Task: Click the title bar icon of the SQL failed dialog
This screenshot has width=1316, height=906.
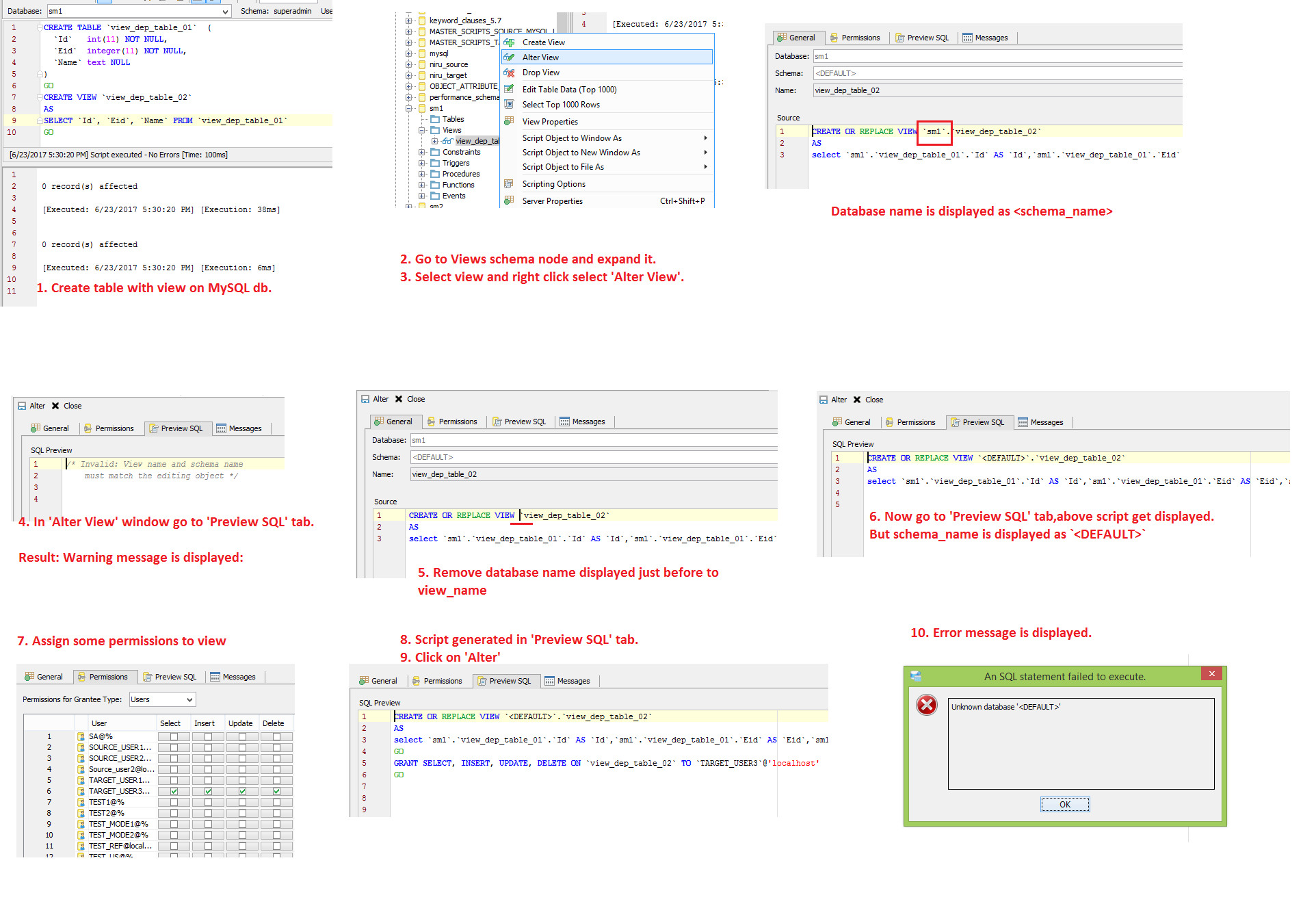Action: [916, 676]
